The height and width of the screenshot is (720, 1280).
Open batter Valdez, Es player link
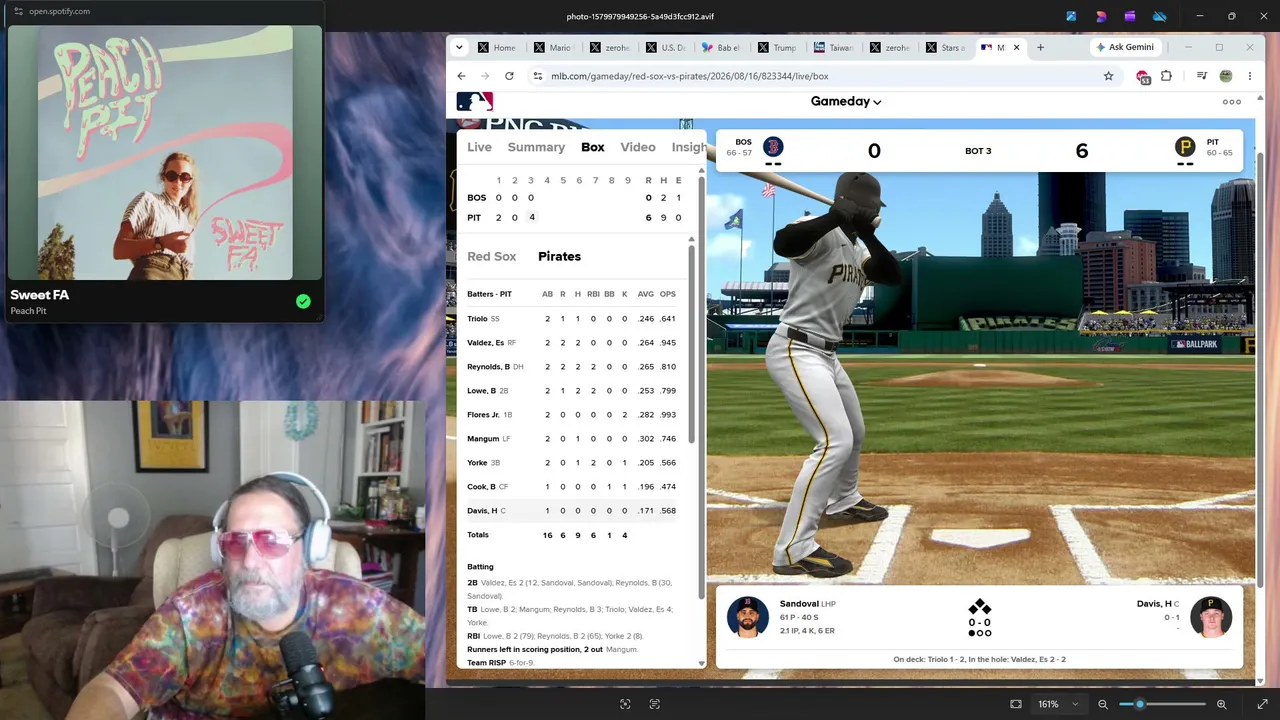pos(485,343)
